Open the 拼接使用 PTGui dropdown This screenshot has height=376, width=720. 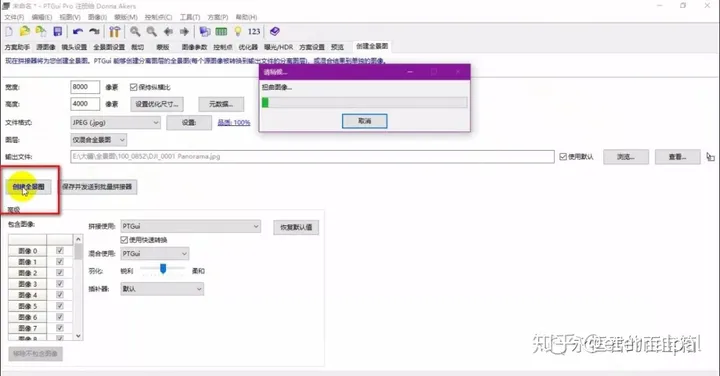(x=191, y=226)
